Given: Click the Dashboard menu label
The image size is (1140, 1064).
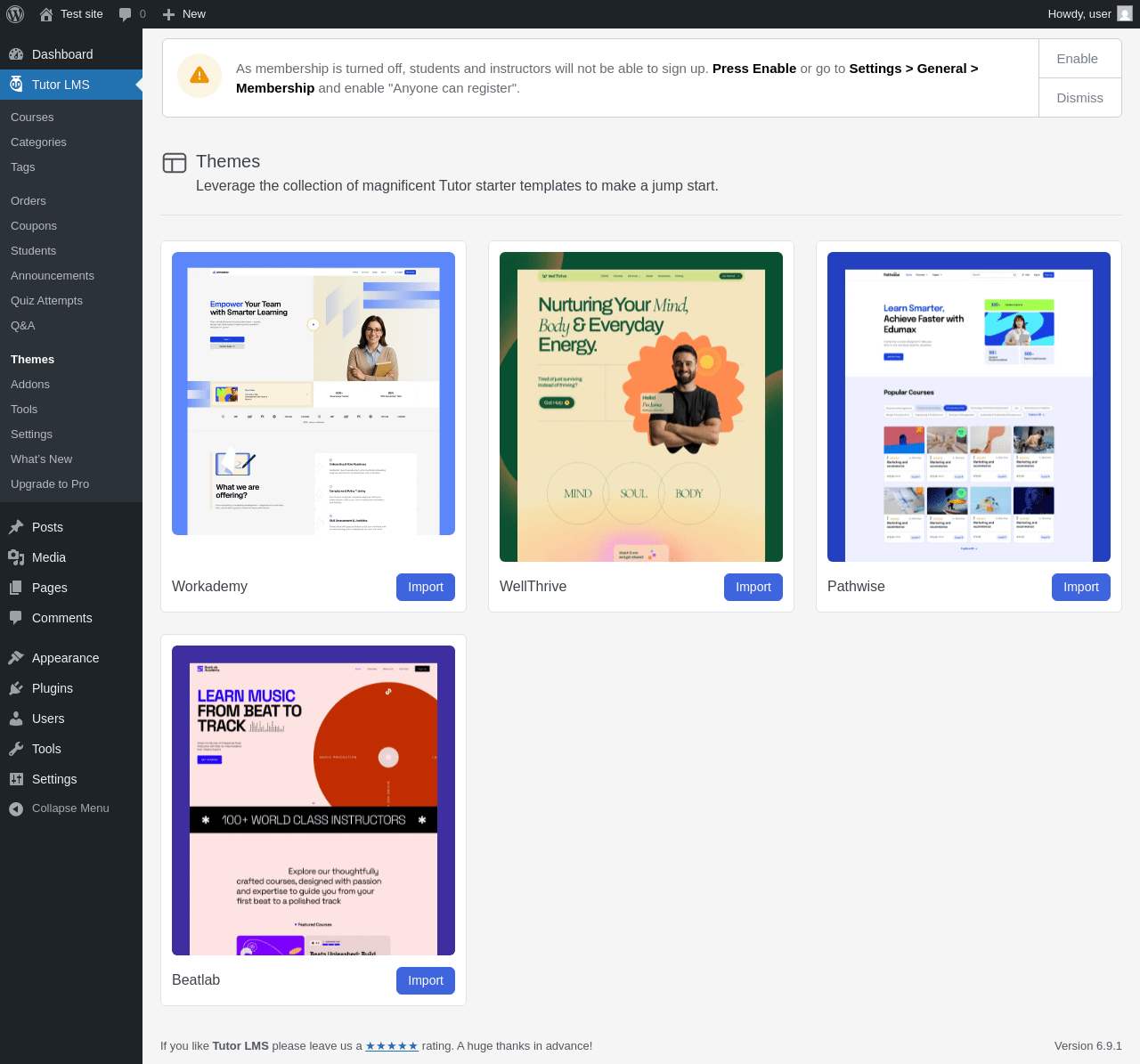Looking at the screenshot, I should click(62, 54).
